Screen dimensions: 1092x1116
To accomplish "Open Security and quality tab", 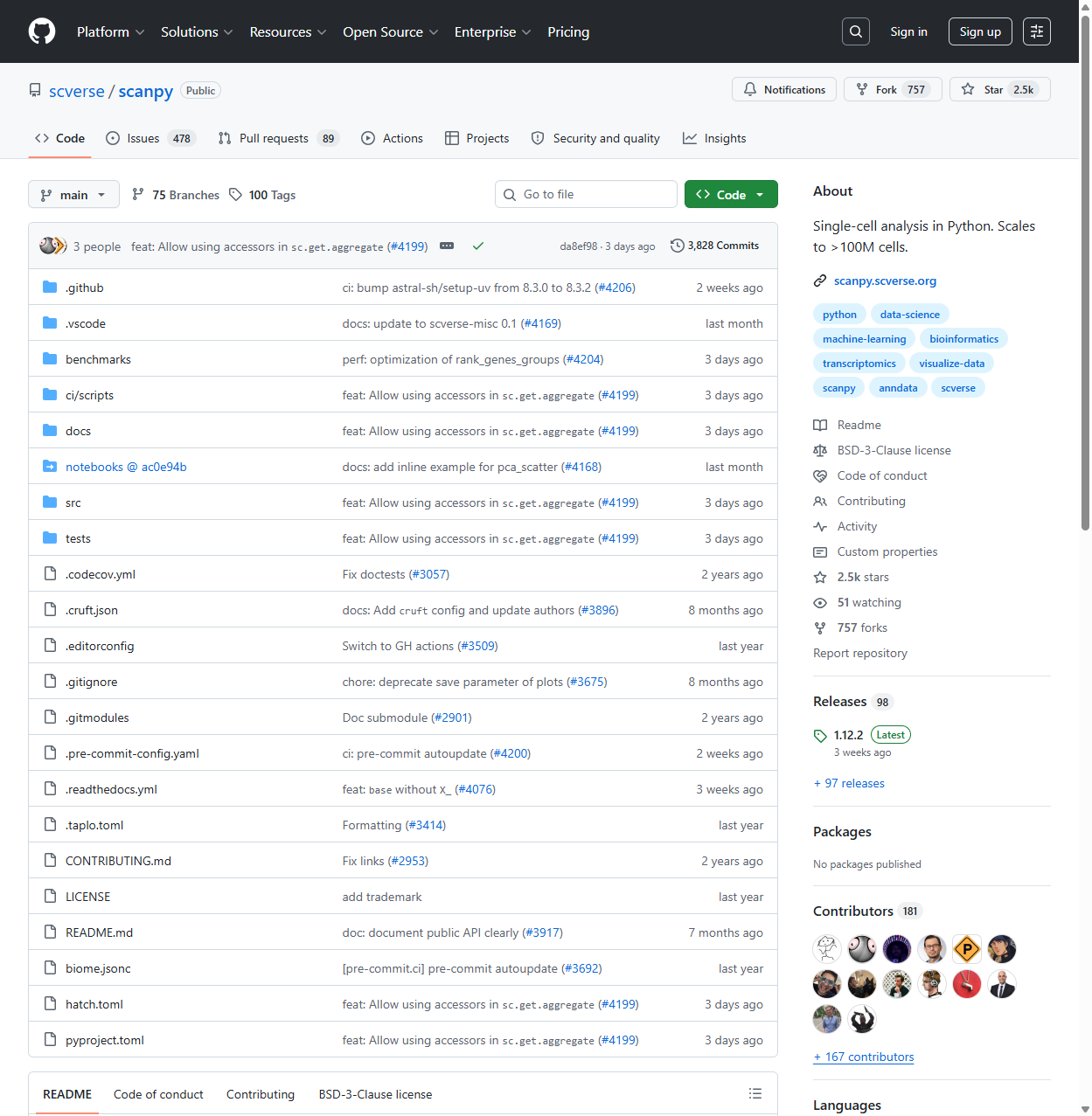I will pos(595,138).
